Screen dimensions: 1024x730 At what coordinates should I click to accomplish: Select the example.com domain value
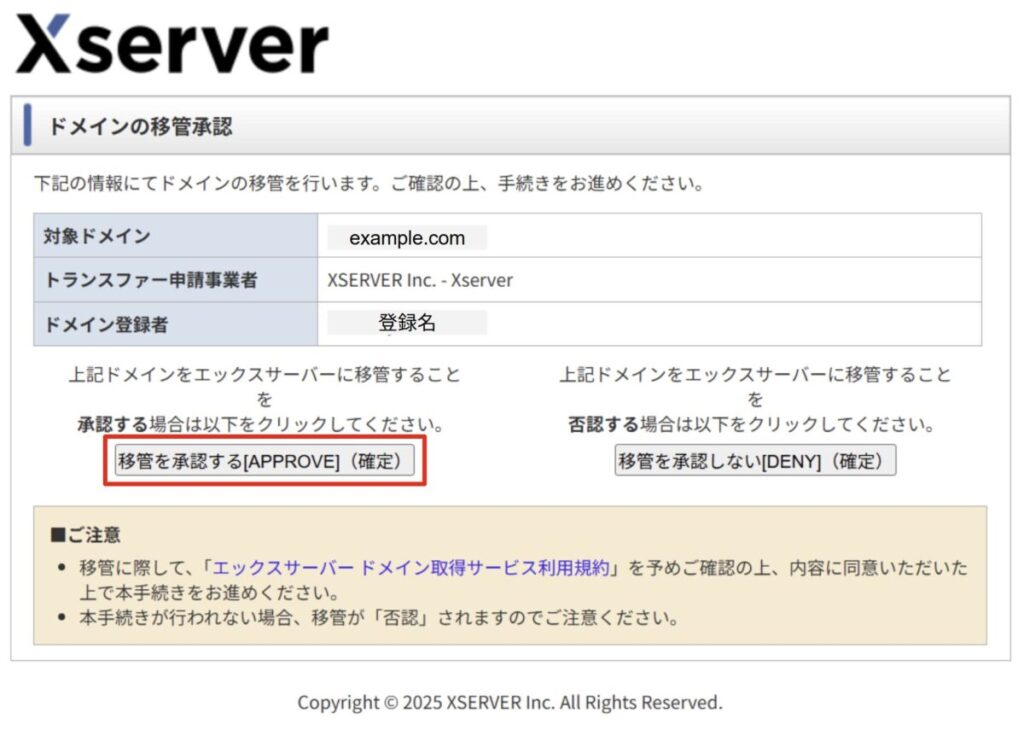pos(407,238)
